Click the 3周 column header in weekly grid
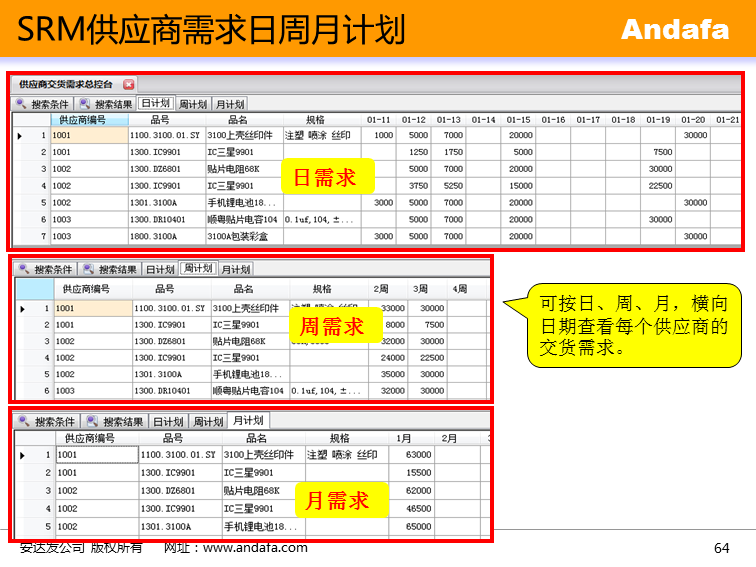Viewport: 756px width, 567px height. [x=424, y=290]
